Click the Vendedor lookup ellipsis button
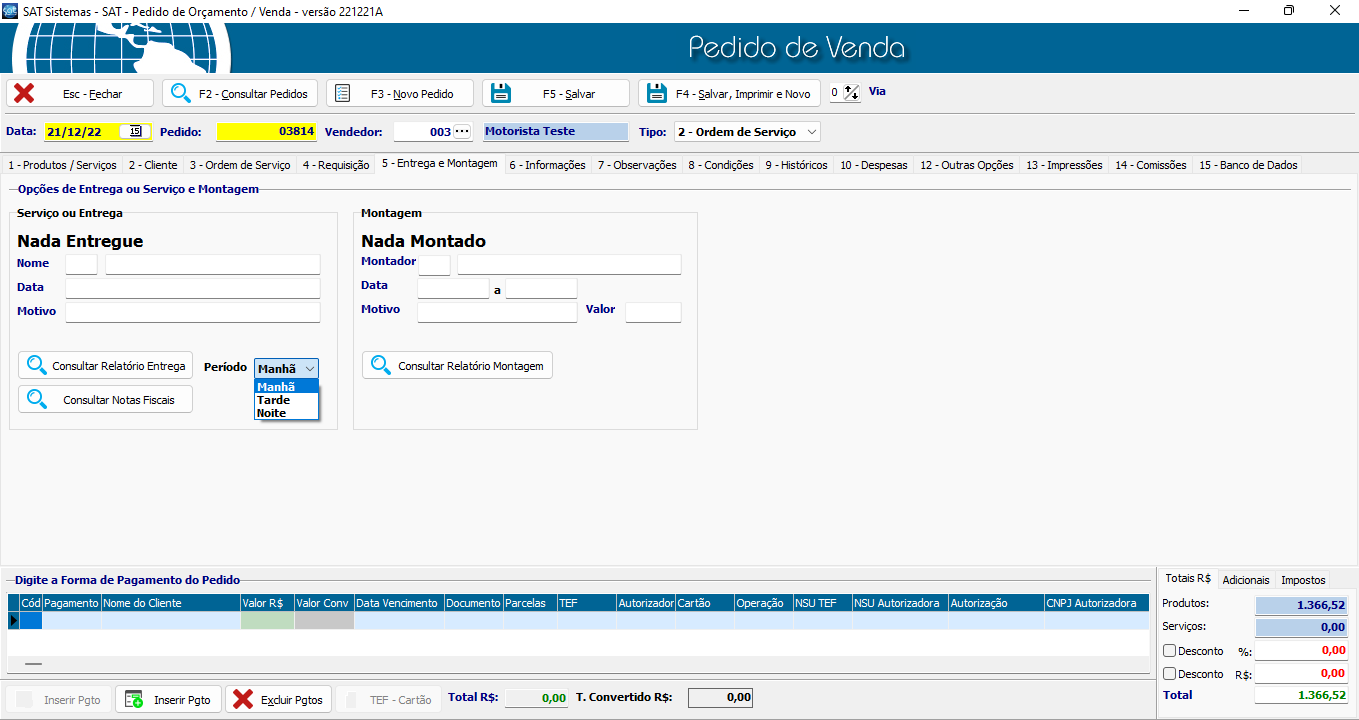The height and width of the screenshot is (720, 1359). 461,131
